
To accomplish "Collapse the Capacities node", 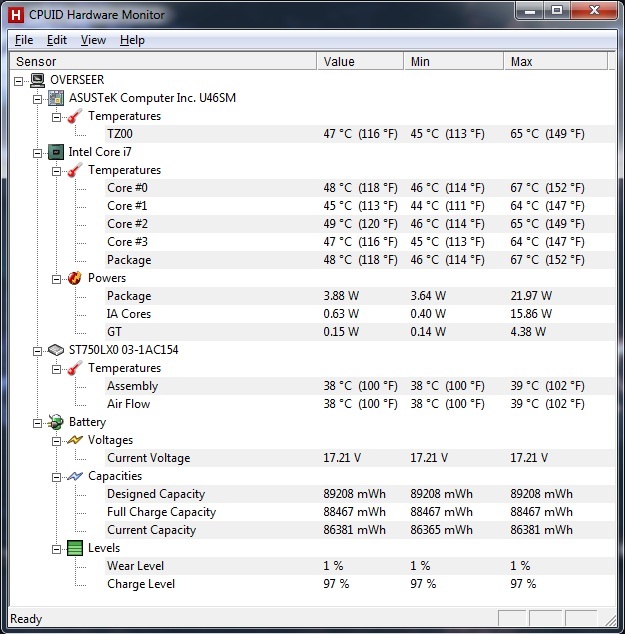I will [x=56, y=478].
